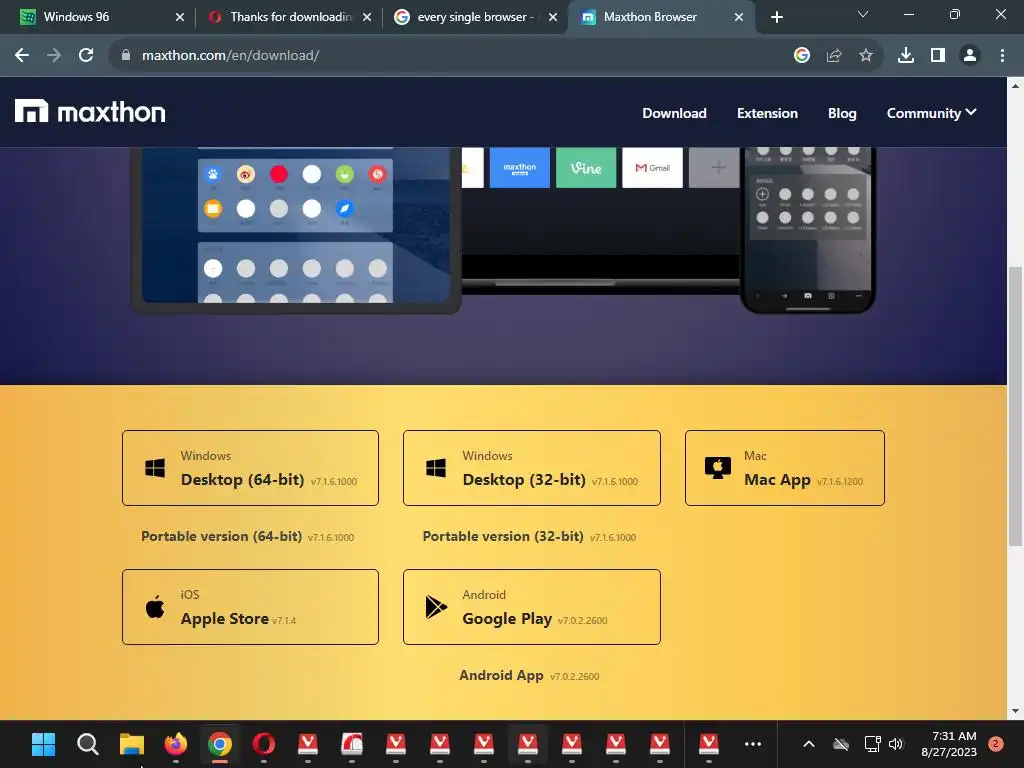Close the Thanks for downloading tab
This screenshot has height=768, width=1024.
(367, 17)
